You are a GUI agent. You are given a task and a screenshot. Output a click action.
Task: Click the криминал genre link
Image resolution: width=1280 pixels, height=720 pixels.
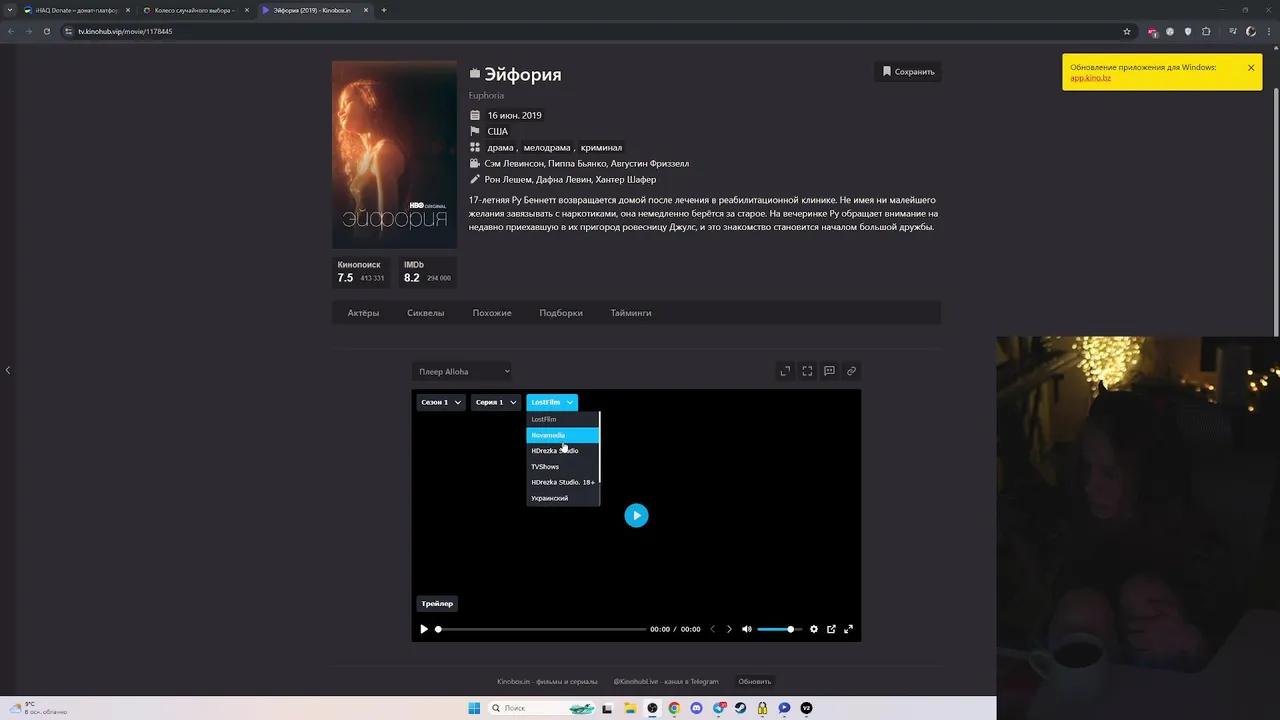tap(601, 147)
